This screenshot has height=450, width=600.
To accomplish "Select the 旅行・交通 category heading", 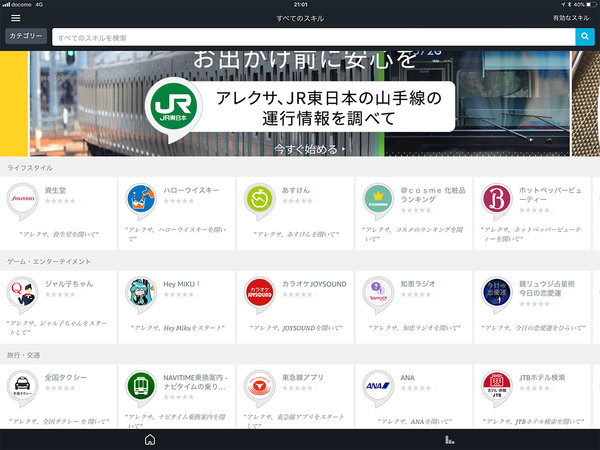I will (23, 355).
